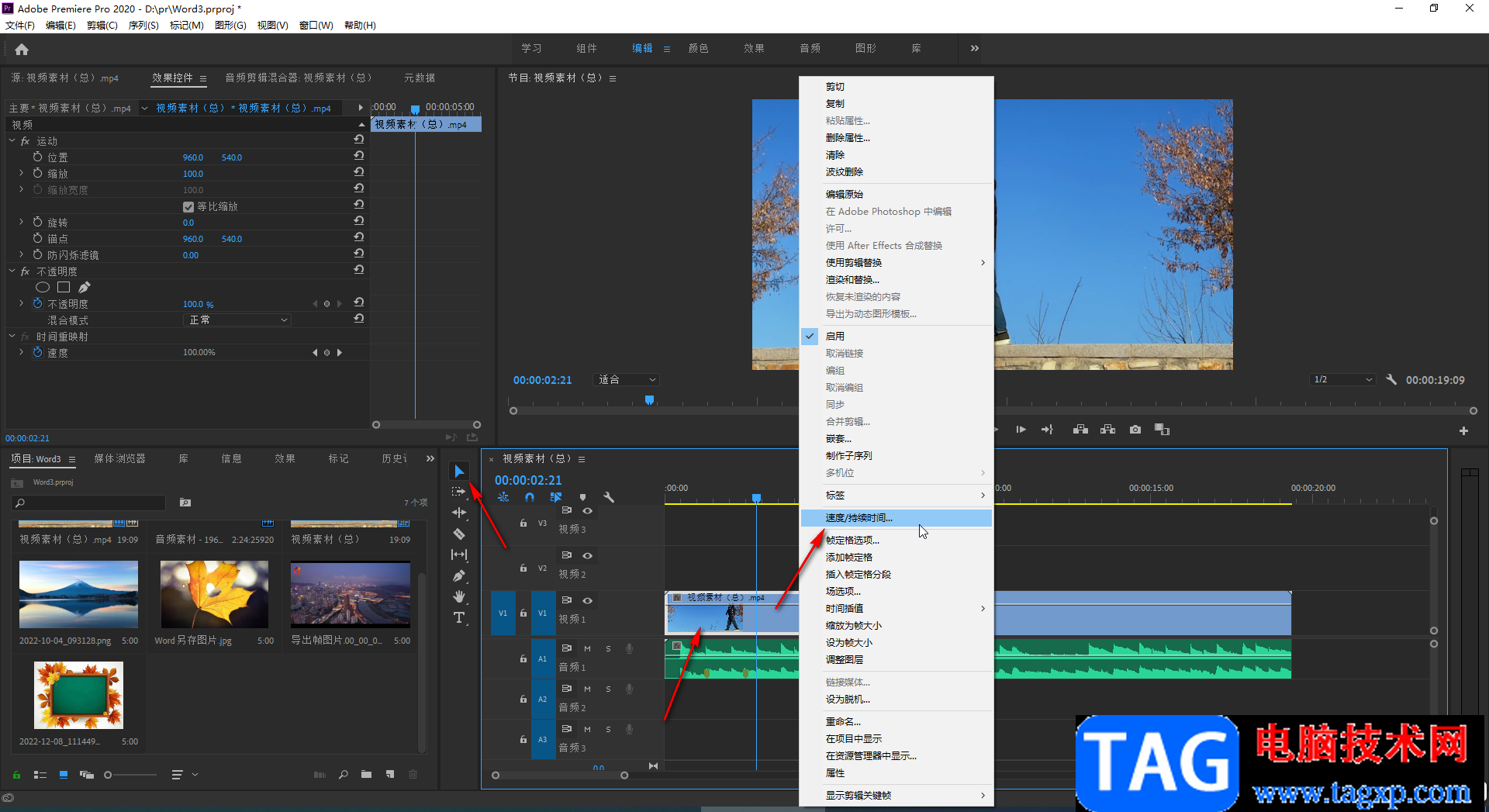Toggle lock on track V2
Image resolution: width=1489 pixels, height=812 pixels.
point(523,568)
